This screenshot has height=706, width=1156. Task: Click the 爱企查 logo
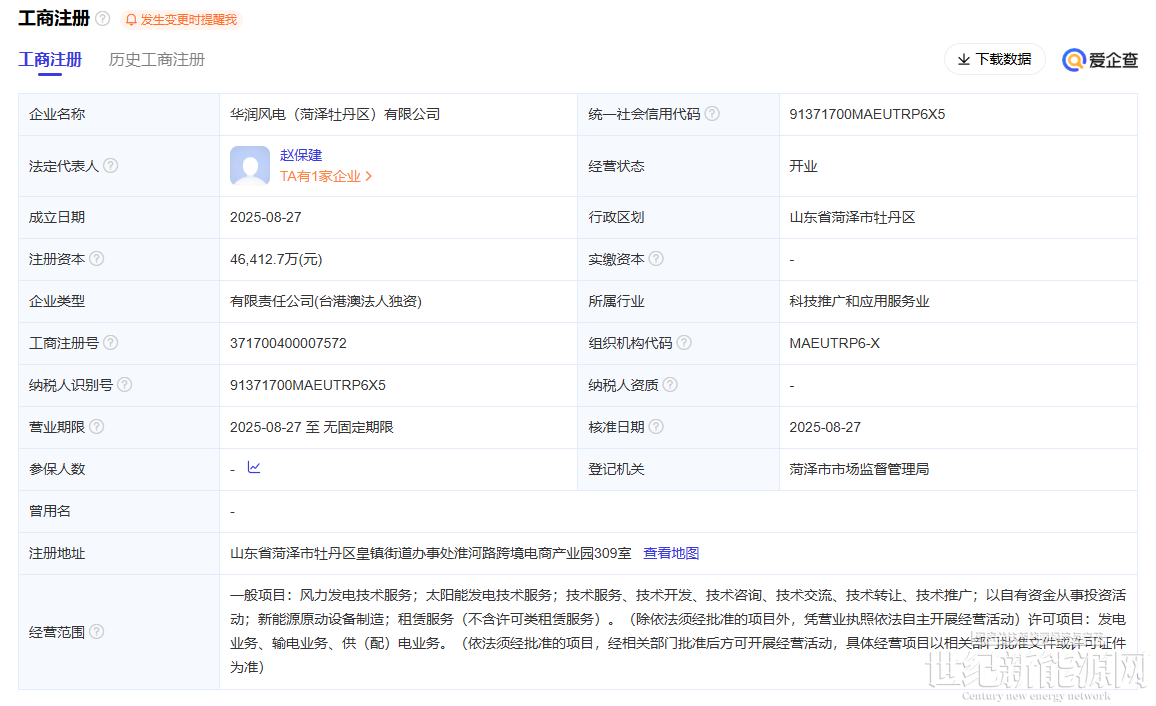pos(1100,60)
